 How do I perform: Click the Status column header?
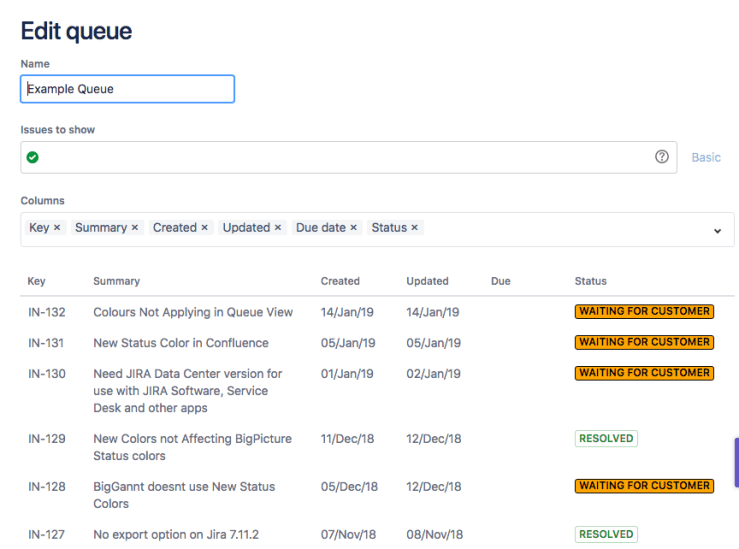pos(590,281)
